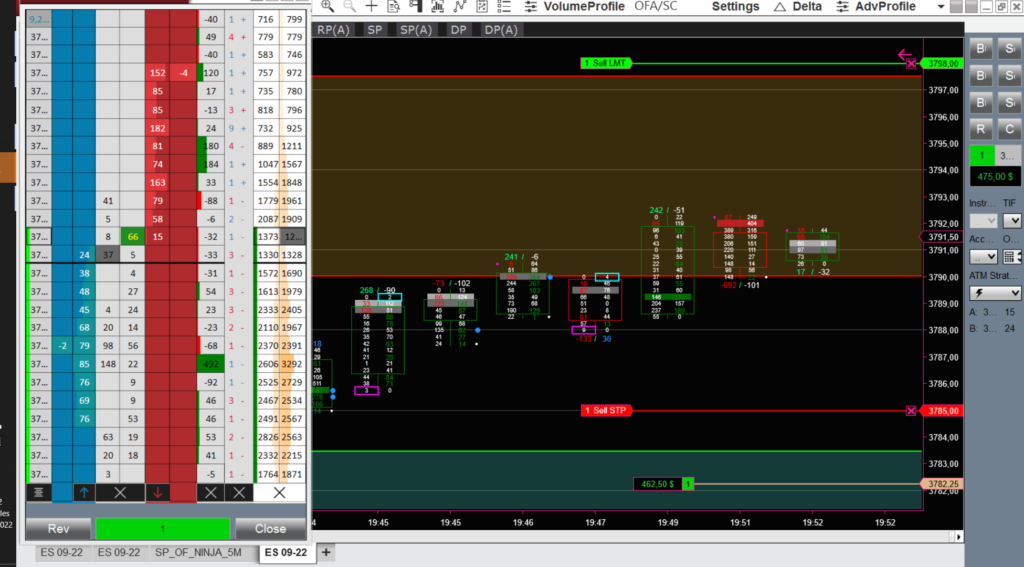Viewport: 1024px width, 567px height.
Task: Center the price ladder using the bottom-left icon
Action: tap(39, 493)
